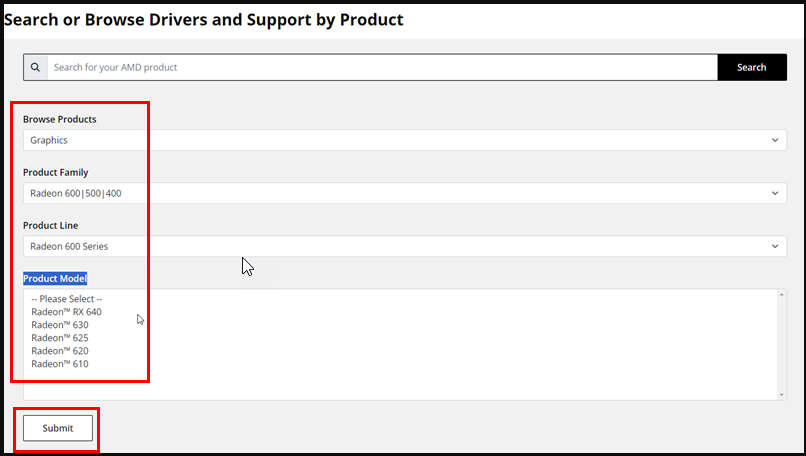Expand the Product Line dropdown
This screenshot has height=456, width=806.
(x=403, y=246)
